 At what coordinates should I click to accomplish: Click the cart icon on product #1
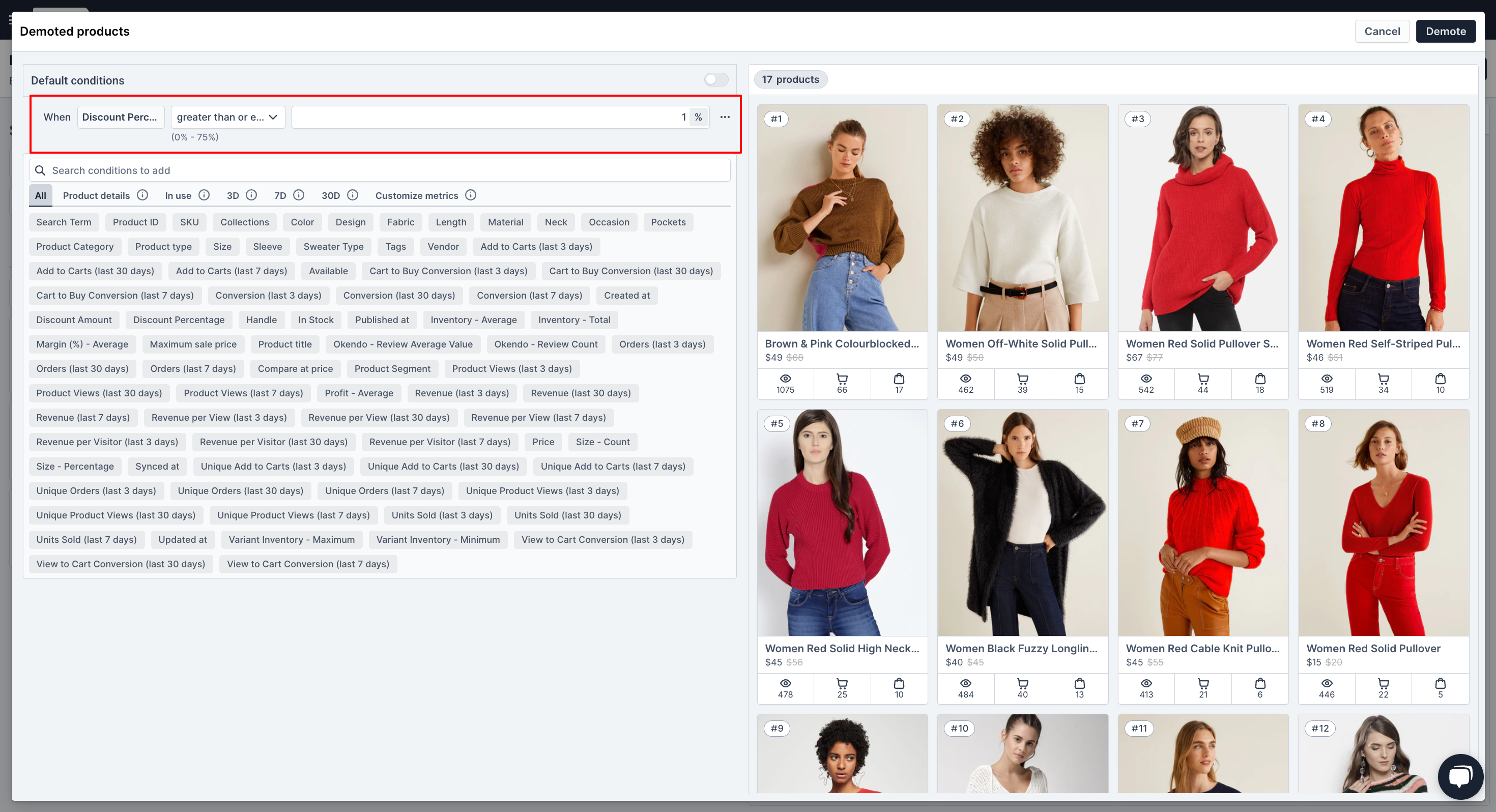point(842,379)
